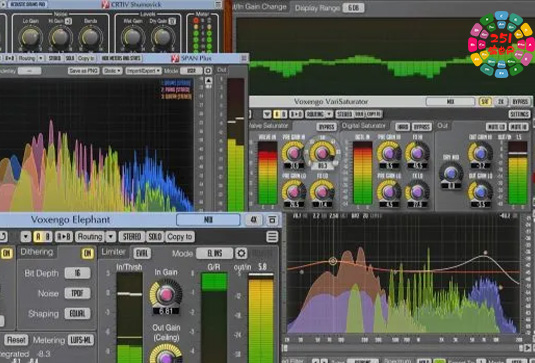Open Bit Depth selector showing 16
Image resolution: width=535 pixels, height=363 pixels.
tap(77, 273)
